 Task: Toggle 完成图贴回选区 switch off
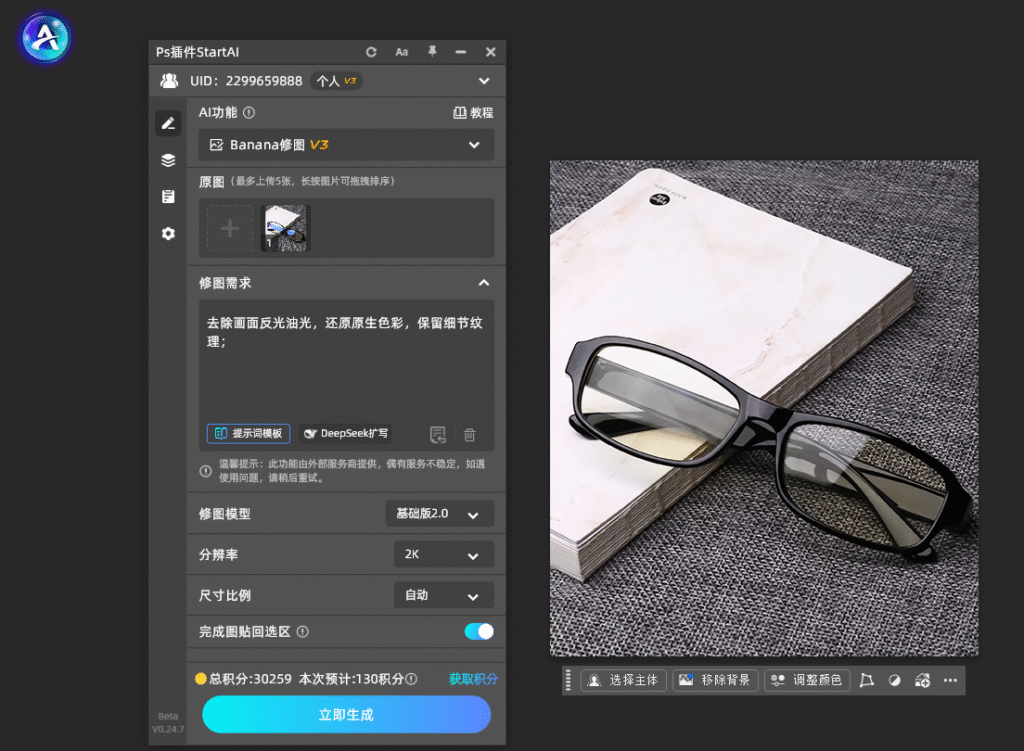(479, 631)
